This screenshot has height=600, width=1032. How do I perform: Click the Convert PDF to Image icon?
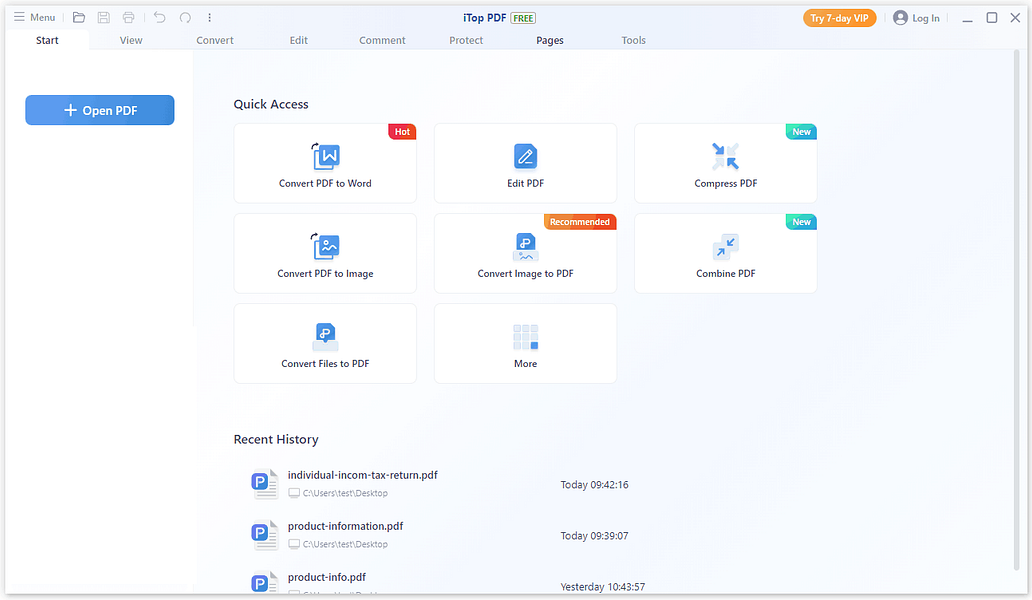(326, 247)
